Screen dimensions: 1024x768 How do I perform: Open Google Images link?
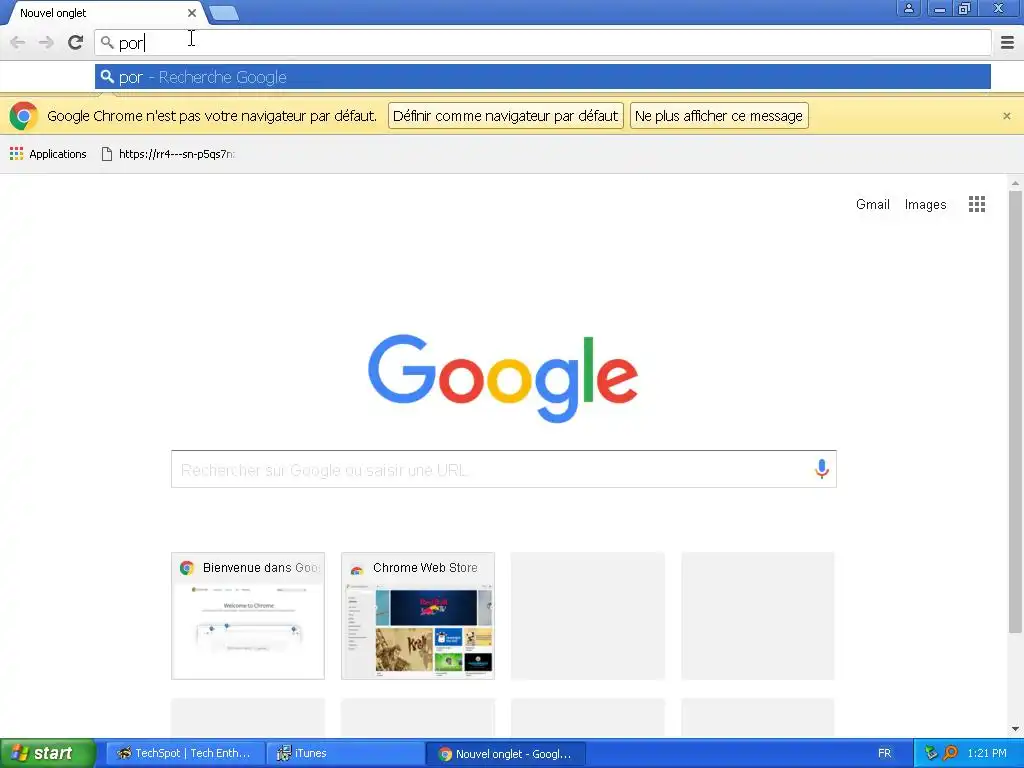point(925,204)
